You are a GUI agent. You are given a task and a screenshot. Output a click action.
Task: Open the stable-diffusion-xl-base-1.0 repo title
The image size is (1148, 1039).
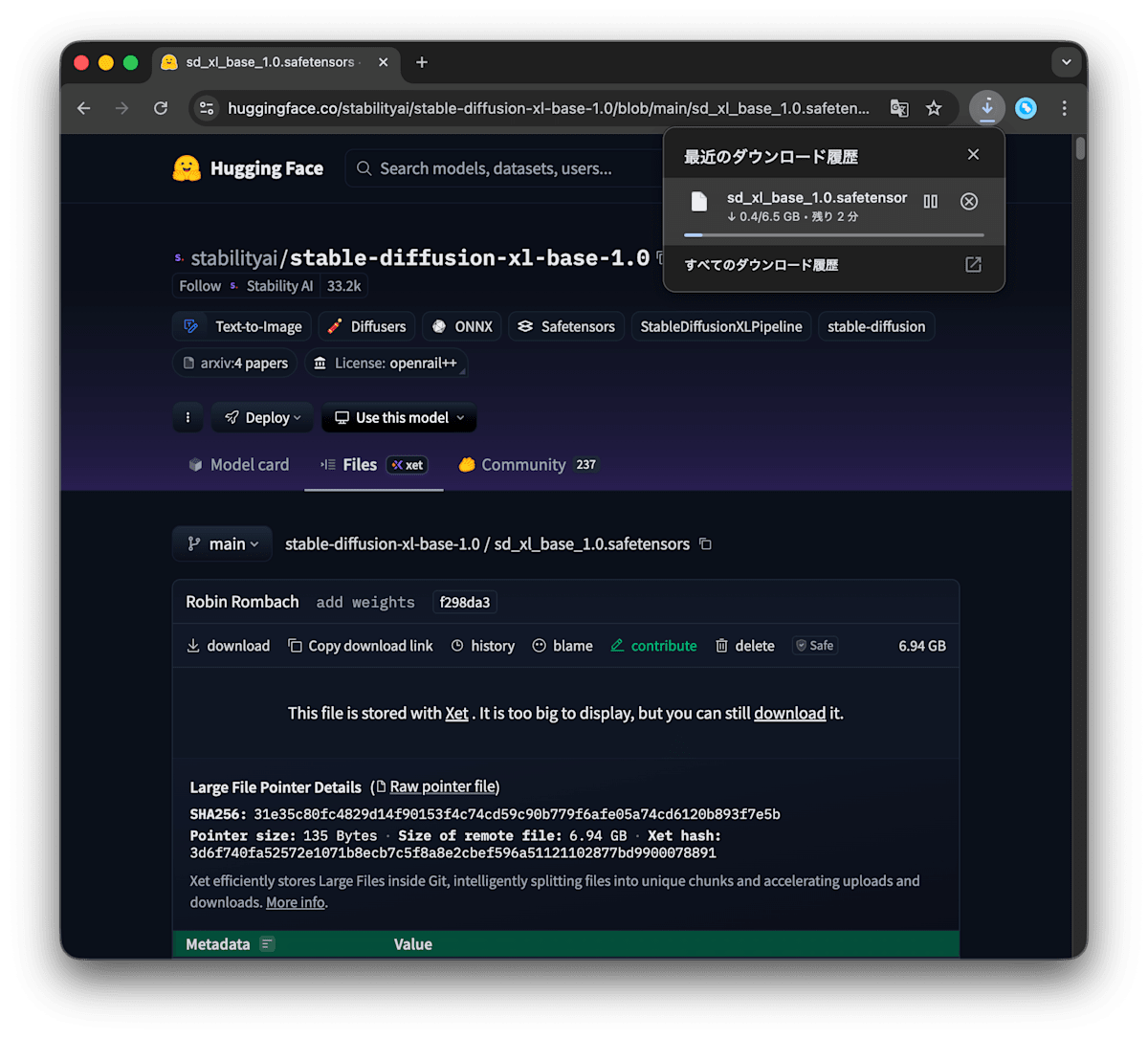[470, 258]
